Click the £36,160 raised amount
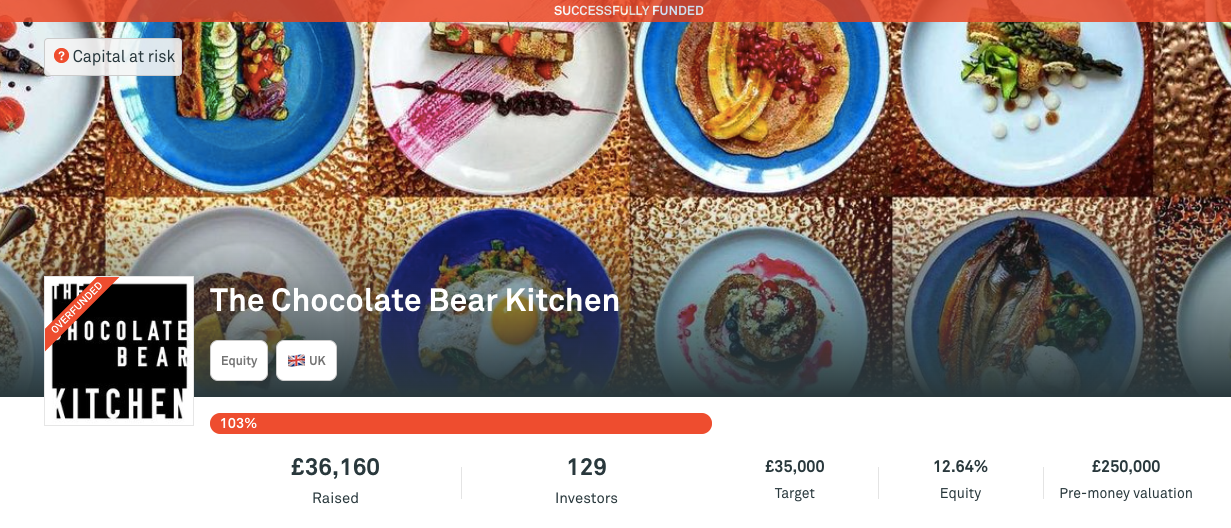 (x=335, y=467)
